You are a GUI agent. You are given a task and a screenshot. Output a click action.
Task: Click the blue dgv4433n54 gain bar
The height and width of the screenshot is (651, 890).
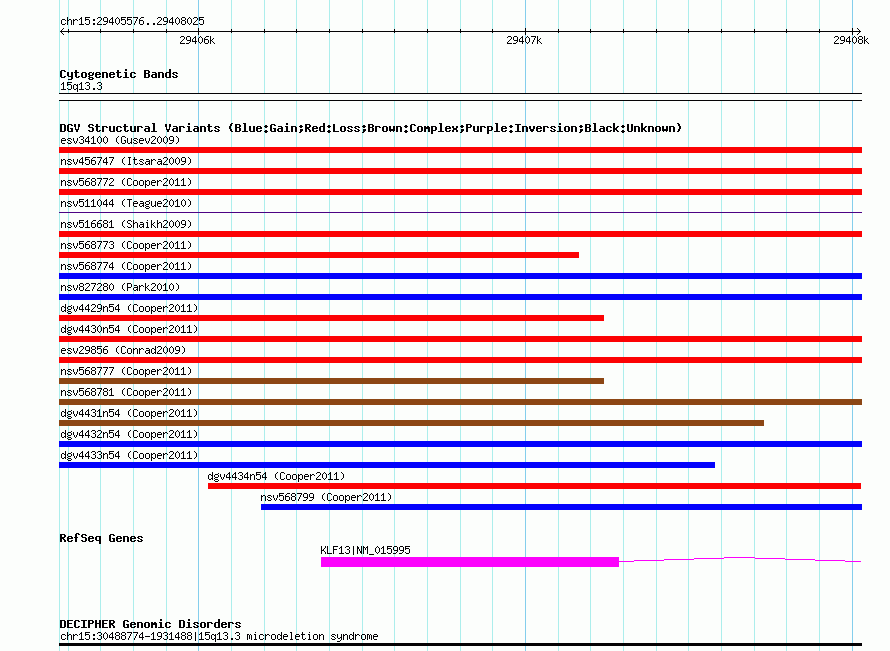387,465
